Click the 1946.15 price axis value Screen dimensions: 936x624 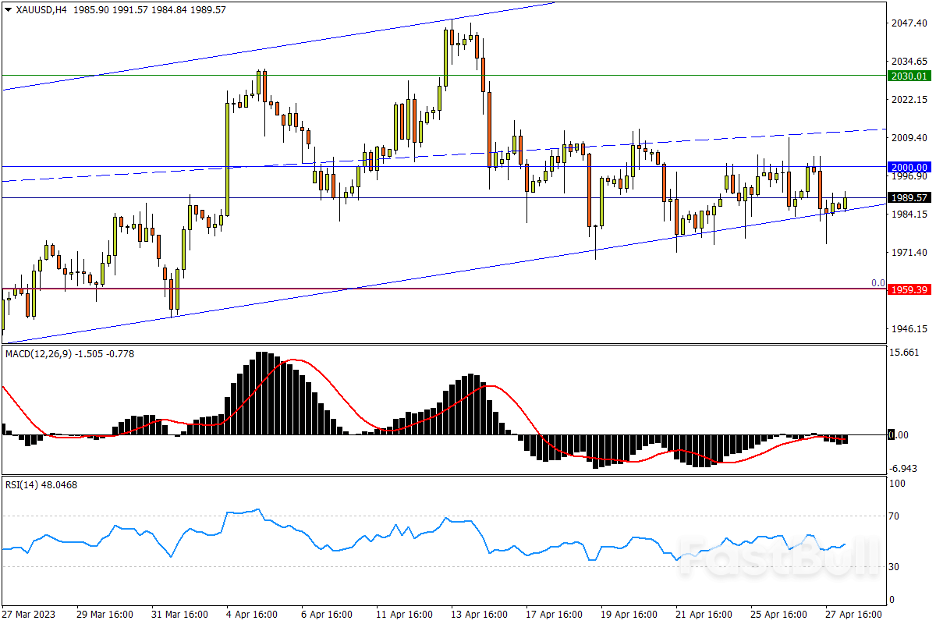(910, 328)
